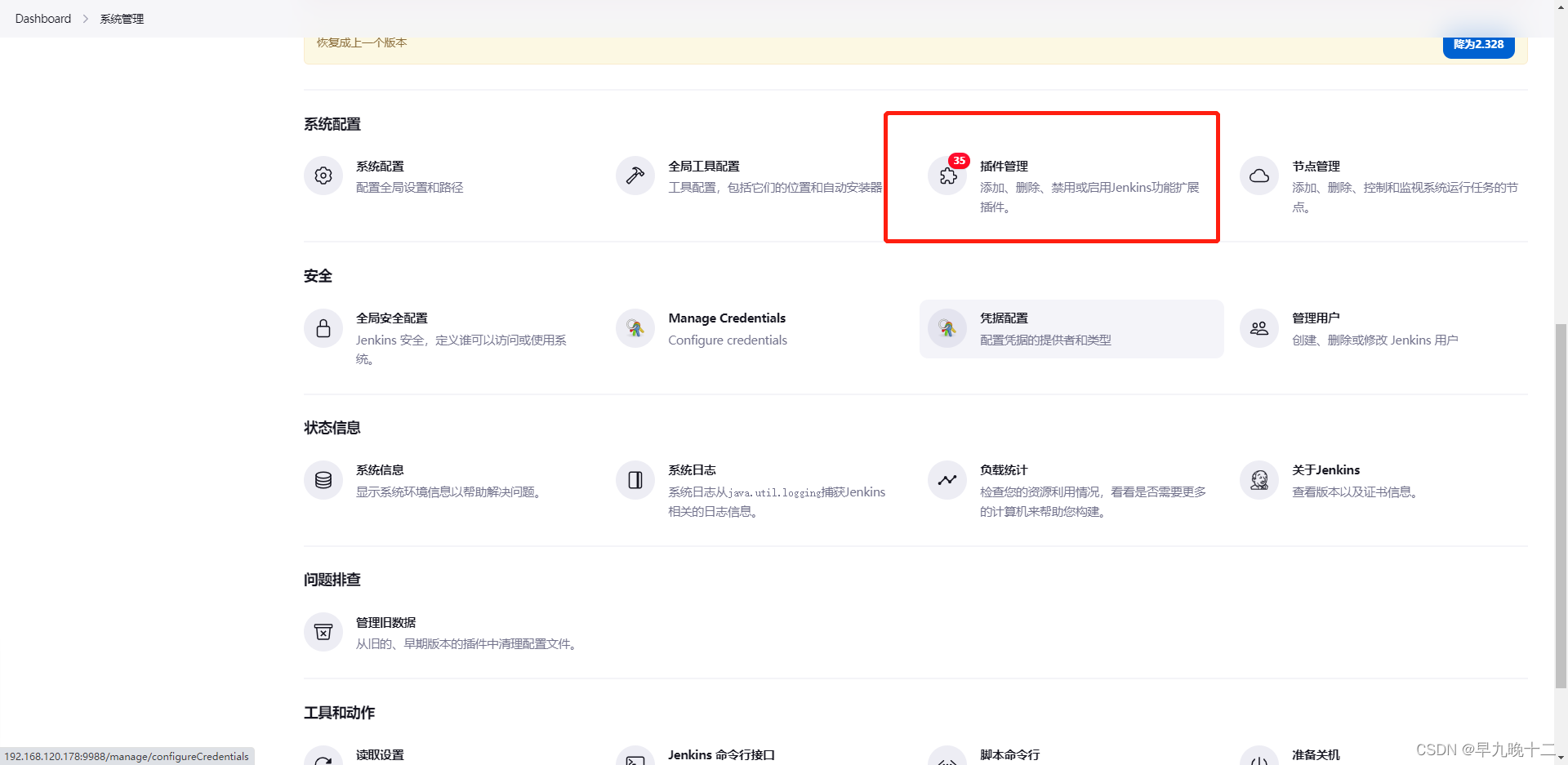
Task: Open the 读取设置 link
Action: click(x=380, y=754)
